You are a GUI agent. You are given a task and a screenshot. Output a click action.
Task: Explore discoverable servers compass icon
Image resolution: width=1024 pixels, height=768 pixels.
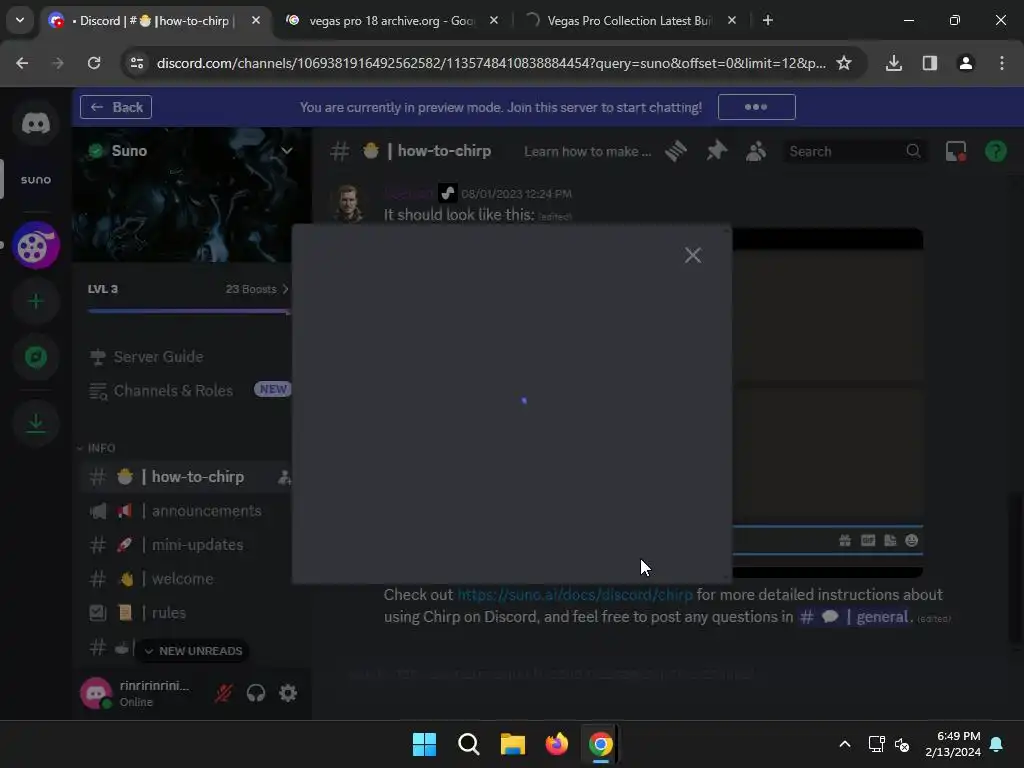36,357
